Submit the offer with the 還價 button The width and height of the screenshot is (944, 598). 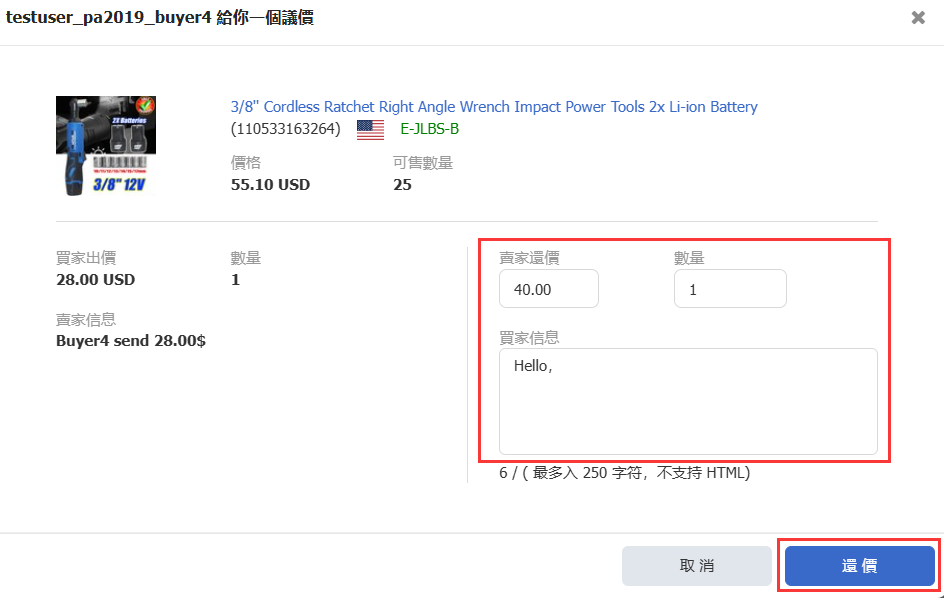point(859,566)
